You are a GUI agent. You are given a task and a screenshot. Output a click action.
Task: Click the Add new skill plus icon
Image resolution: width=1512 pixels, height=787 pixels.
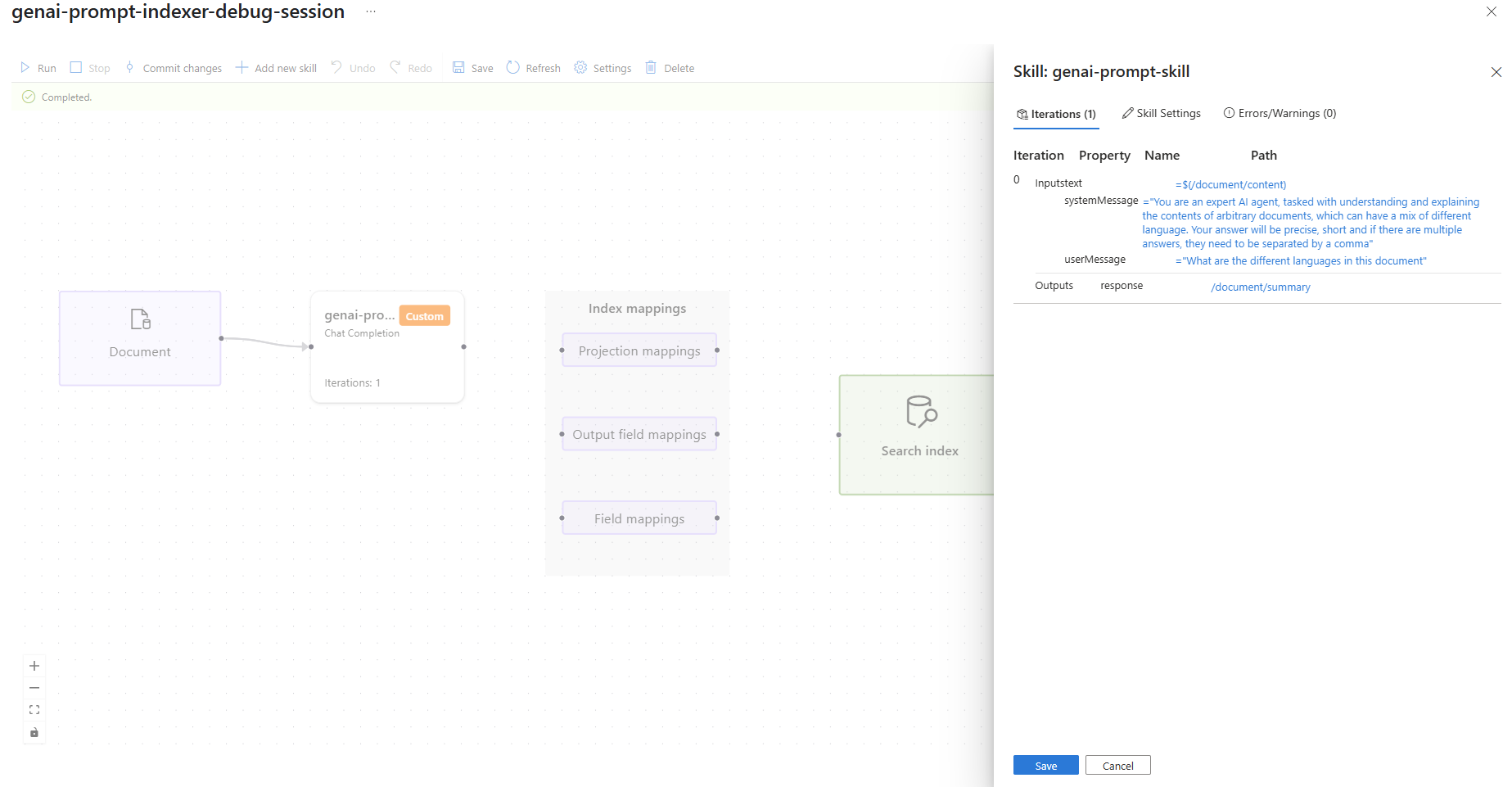(241, 68)
